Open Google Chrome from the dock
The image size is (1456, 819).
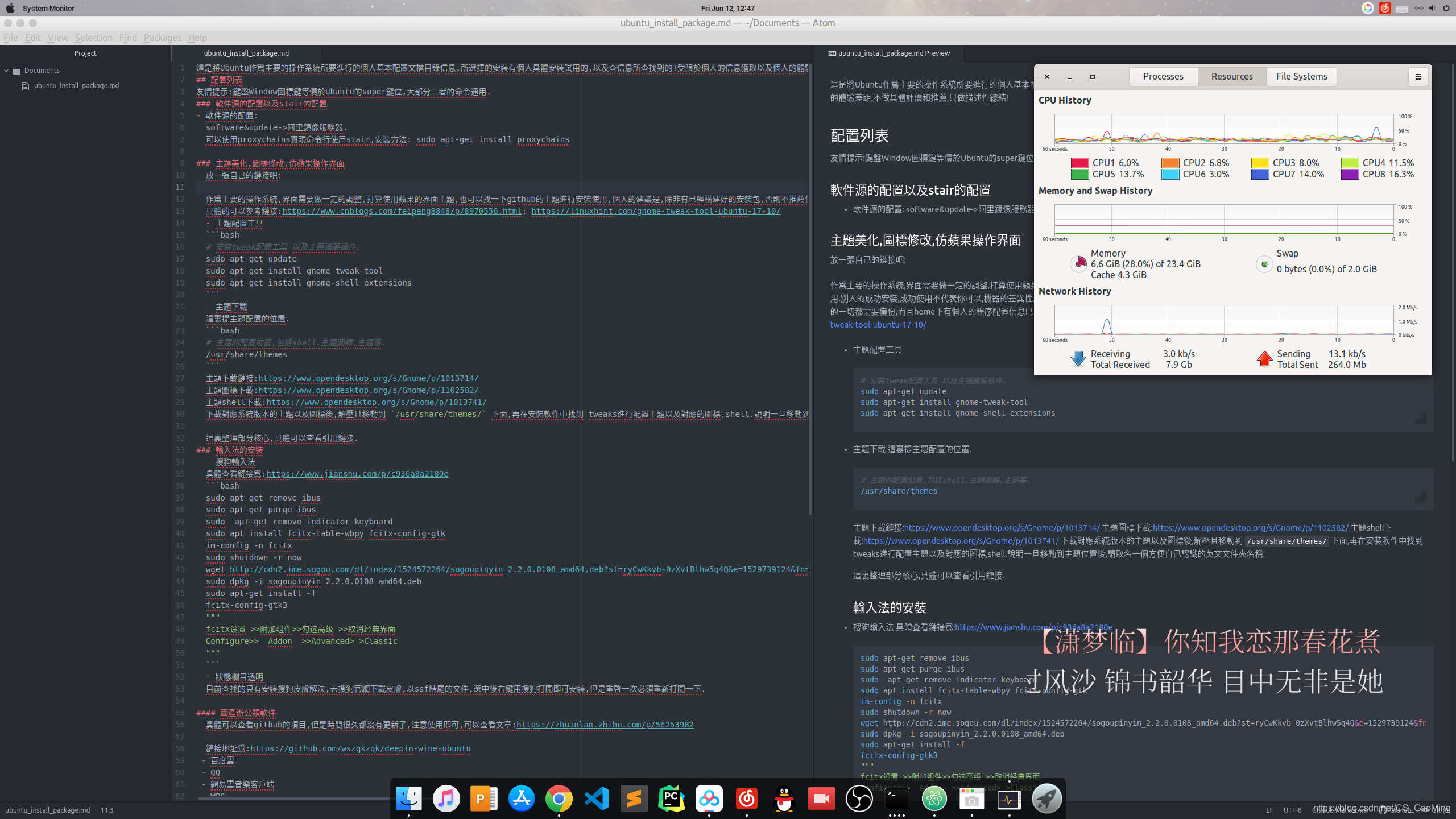click(559, 799)
